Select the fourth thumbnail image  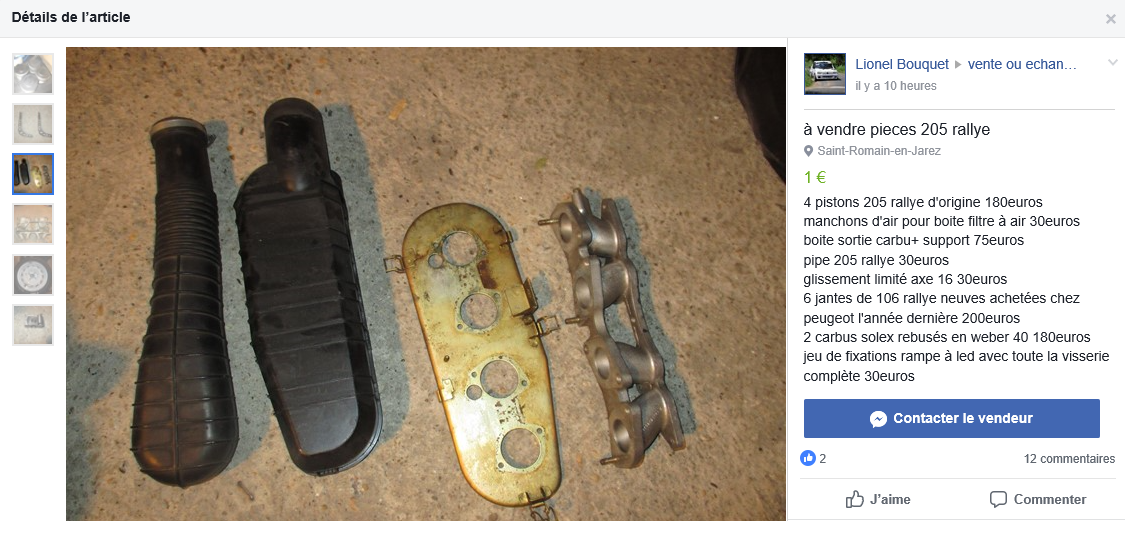pos(33,224)
